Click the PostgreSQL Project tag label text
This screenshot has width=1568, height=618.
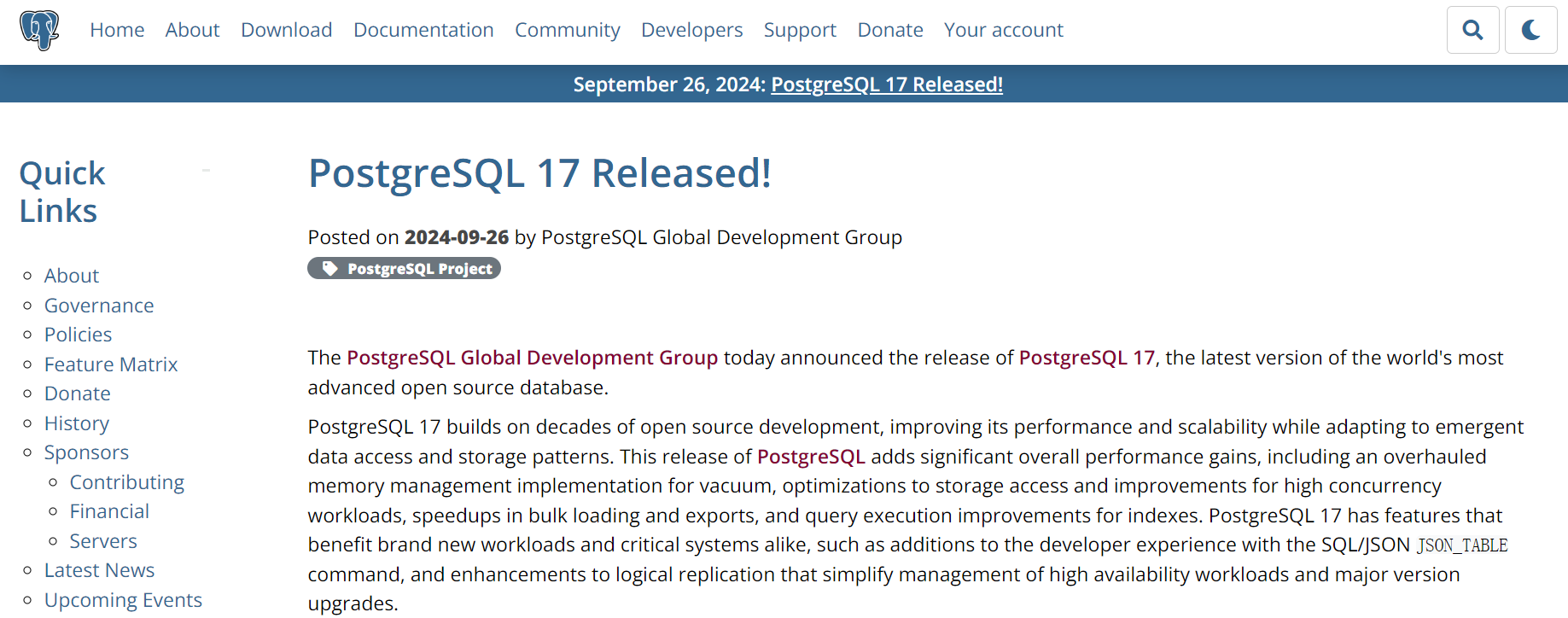pos(420,269)
